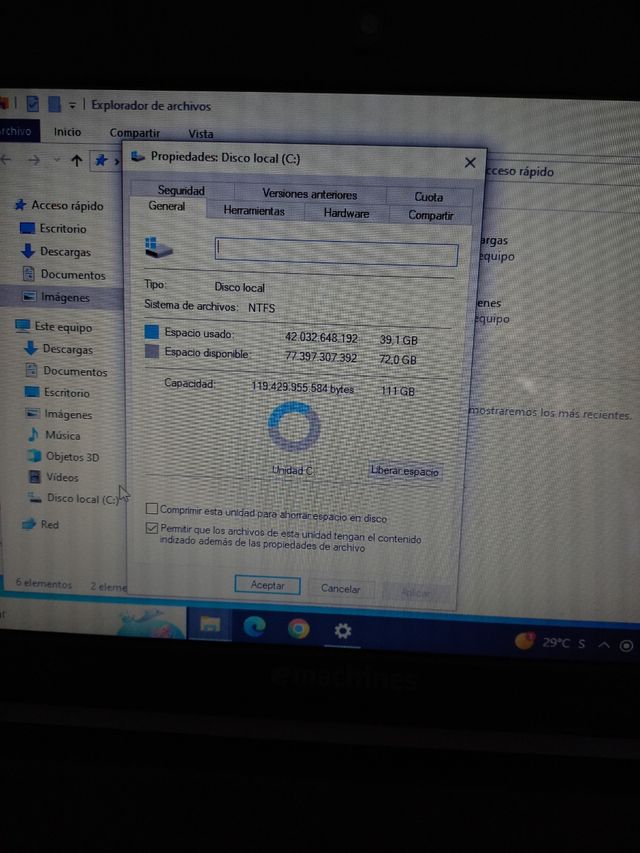Open the Vista ribbon tab

pos(201,134)
